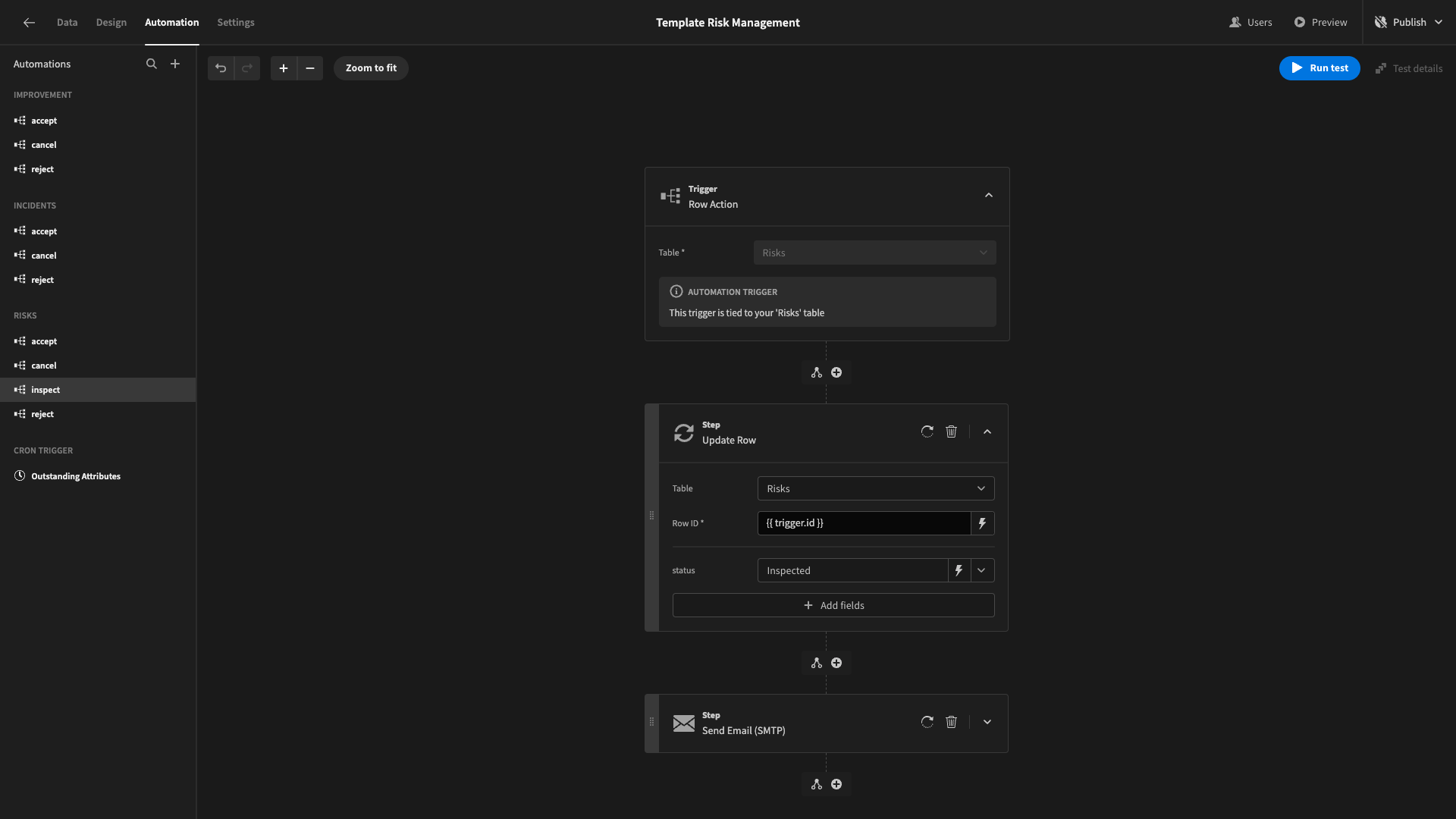1456x819 pixels.
Task: Add step below Update Row step
Action: click(x=836, y=664)
